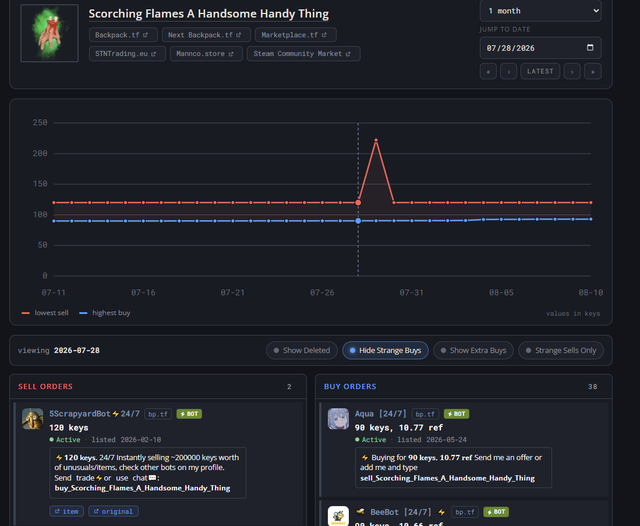Click buy_Scorching_Flames command text in sell listing

pyautogui.click(x=142, y=488)
